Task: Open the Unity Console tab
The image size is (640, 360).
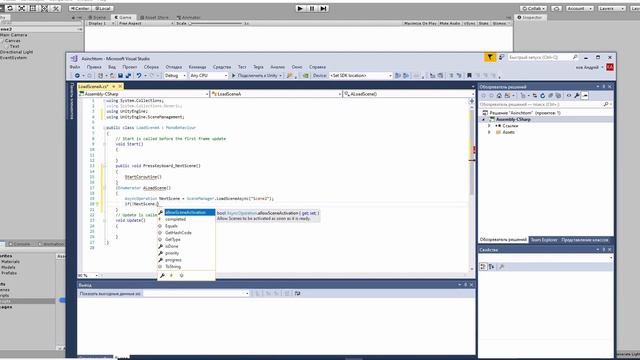Action: [x=19, y=244]
